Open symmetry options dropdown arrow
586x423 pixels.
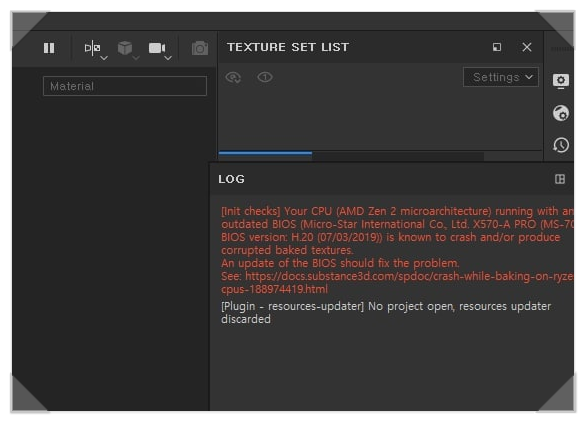(104, 58)
